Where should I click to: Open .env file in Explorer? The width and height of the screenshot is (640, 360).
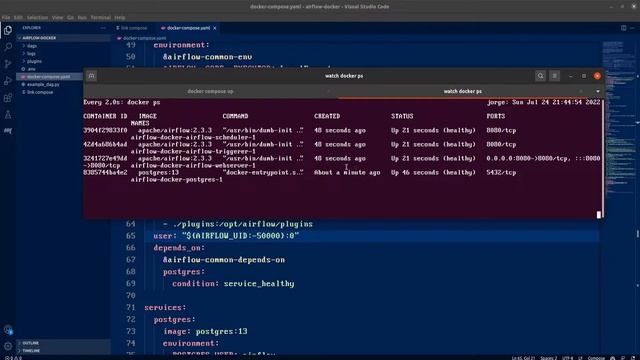coord(31,69)
